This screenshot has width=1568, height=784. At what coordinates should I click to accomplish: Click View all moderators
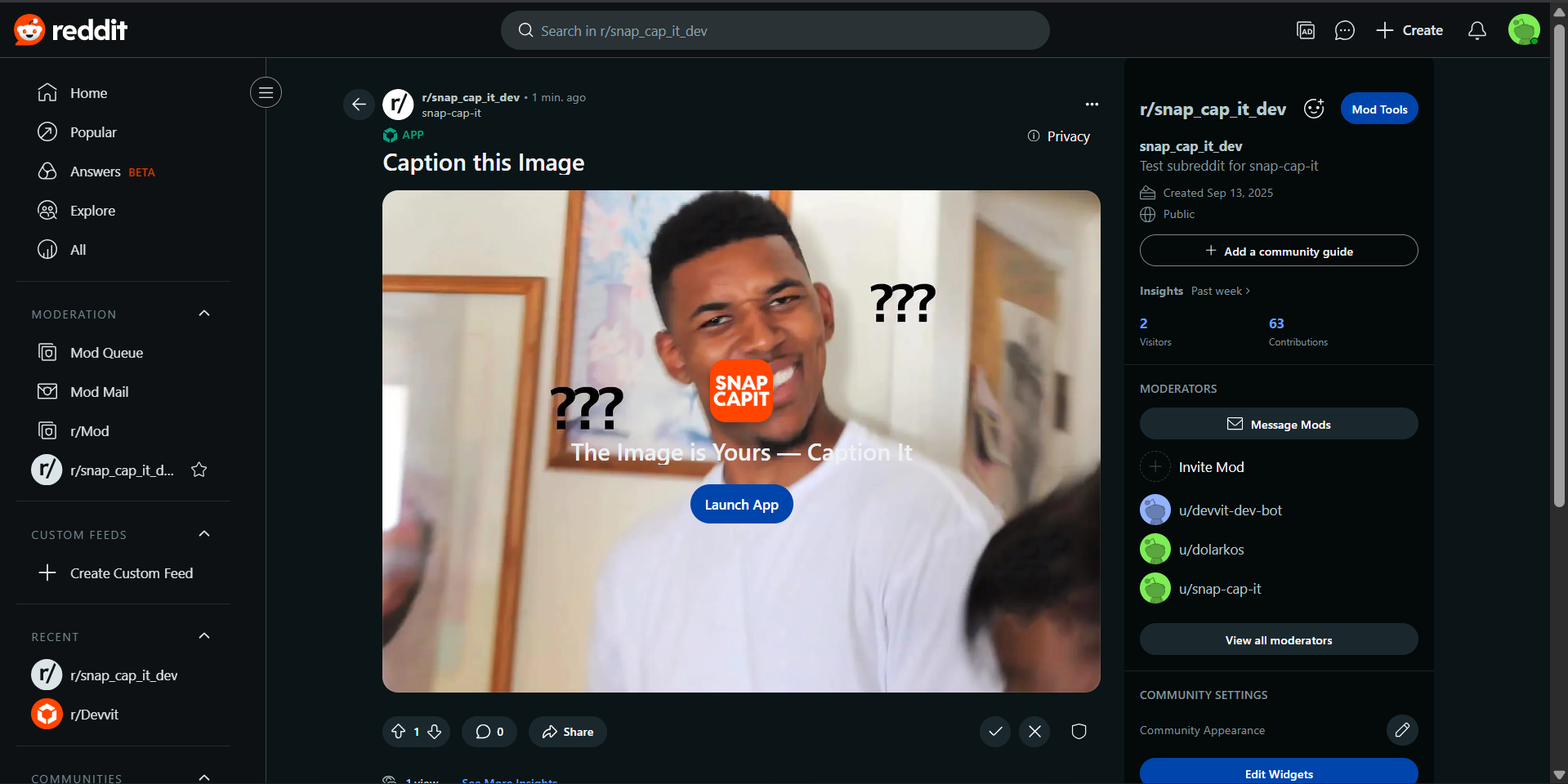point(1279,639)
